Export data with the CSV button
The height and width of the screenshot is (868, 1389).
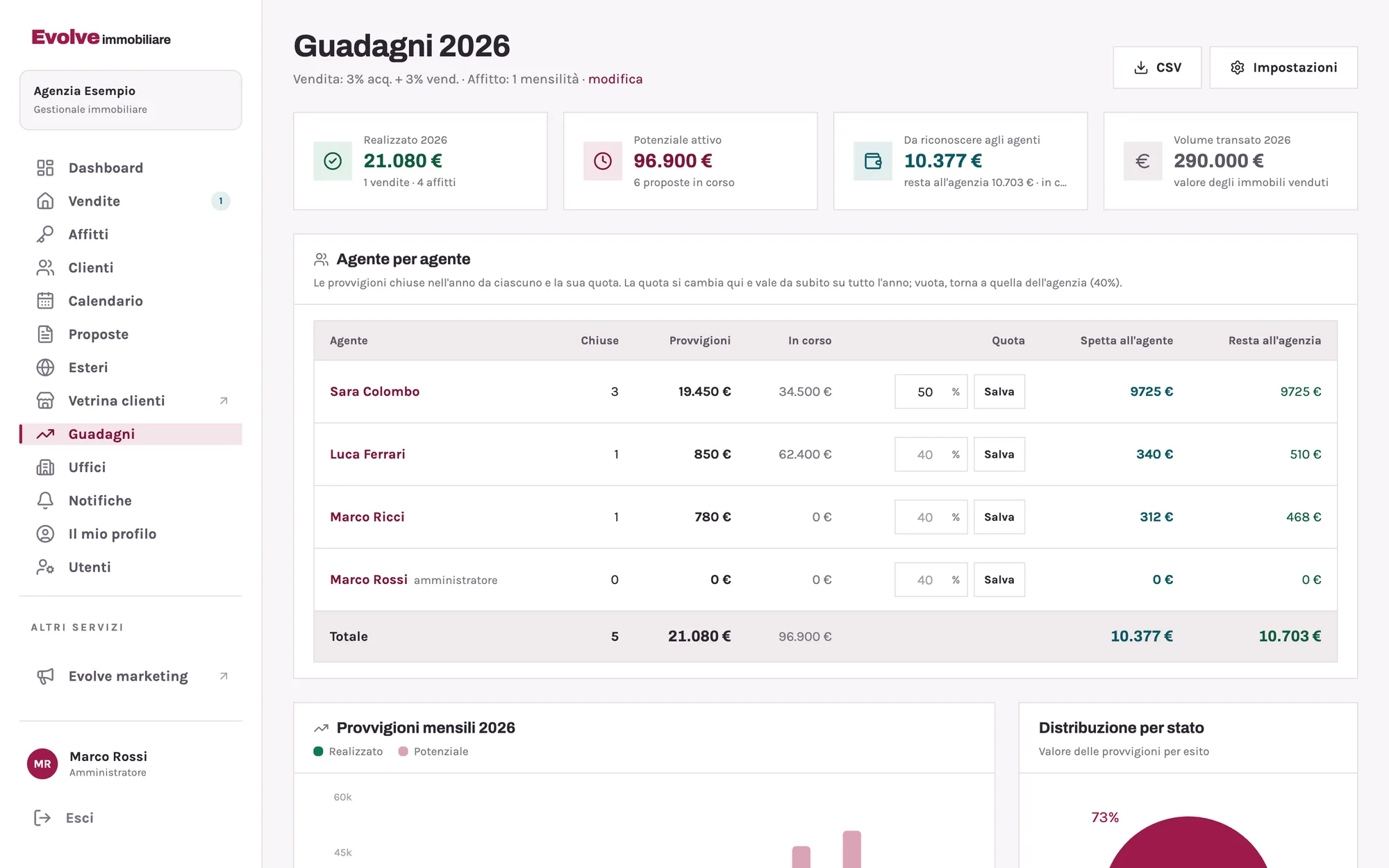click(x=1157, y=68)
